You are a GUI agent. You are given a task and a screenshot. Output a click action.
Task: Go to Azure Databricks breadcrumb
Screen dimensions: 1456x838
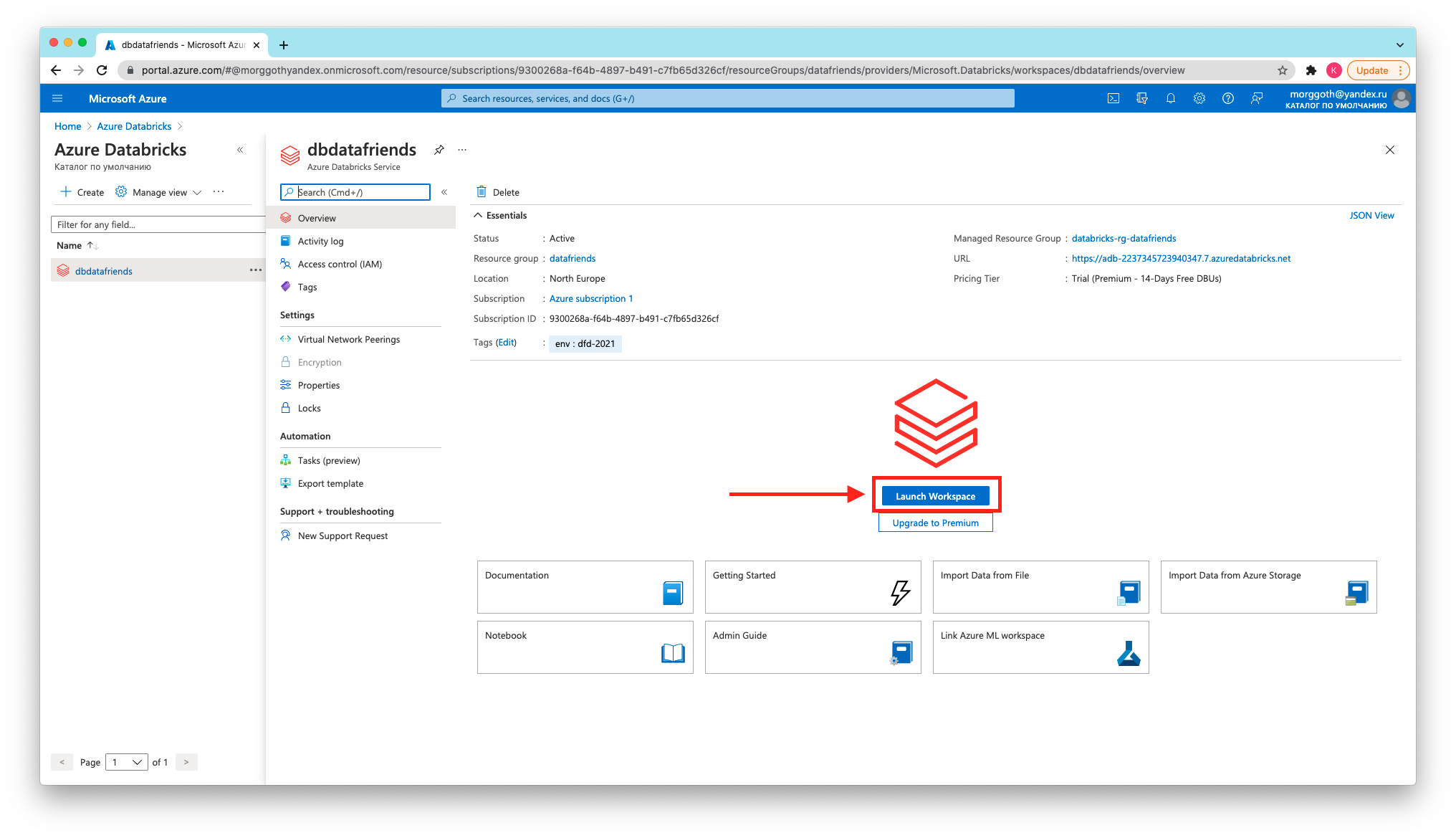134,126
